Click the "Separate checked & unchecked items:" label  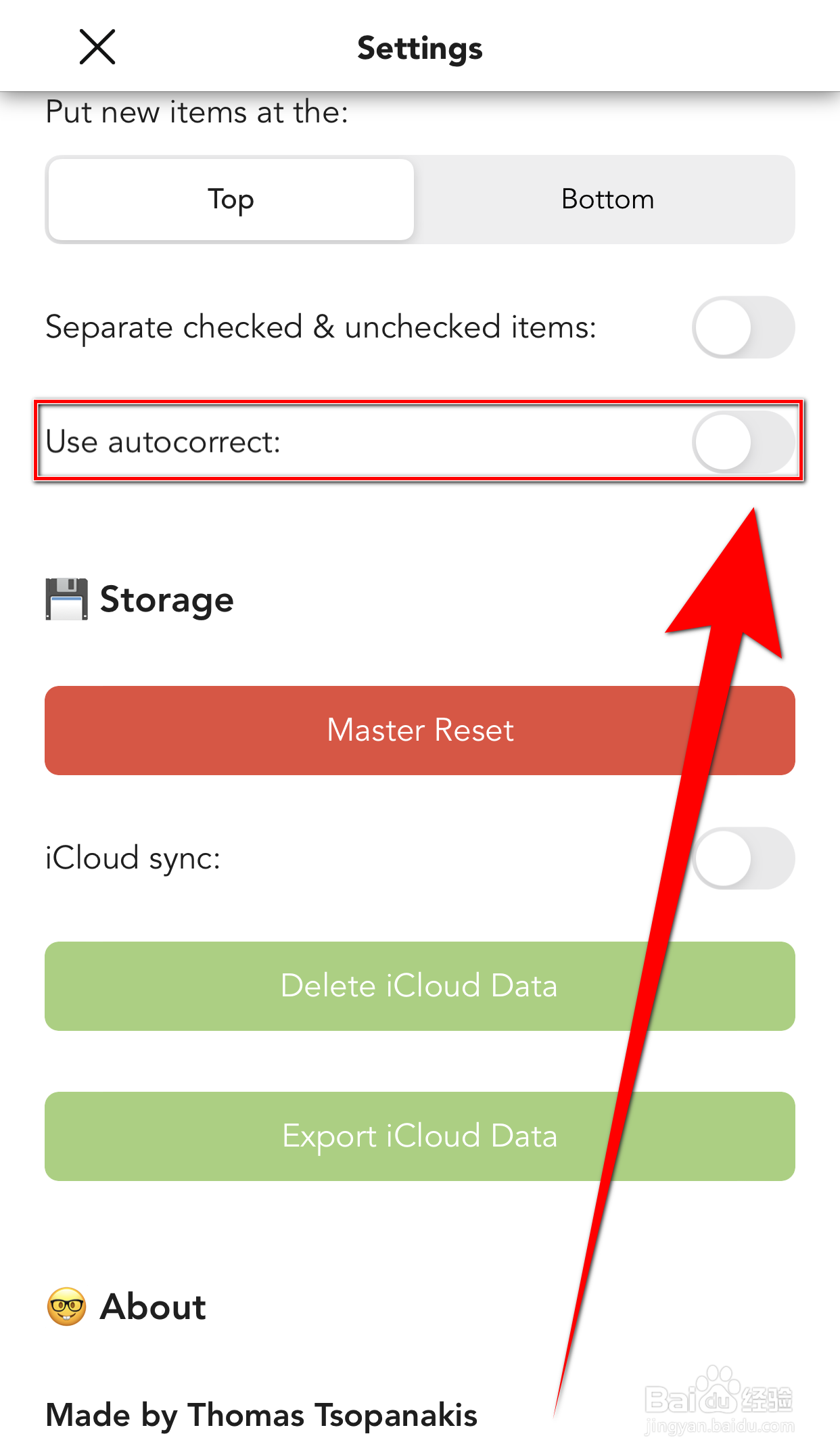coord(321,327)
